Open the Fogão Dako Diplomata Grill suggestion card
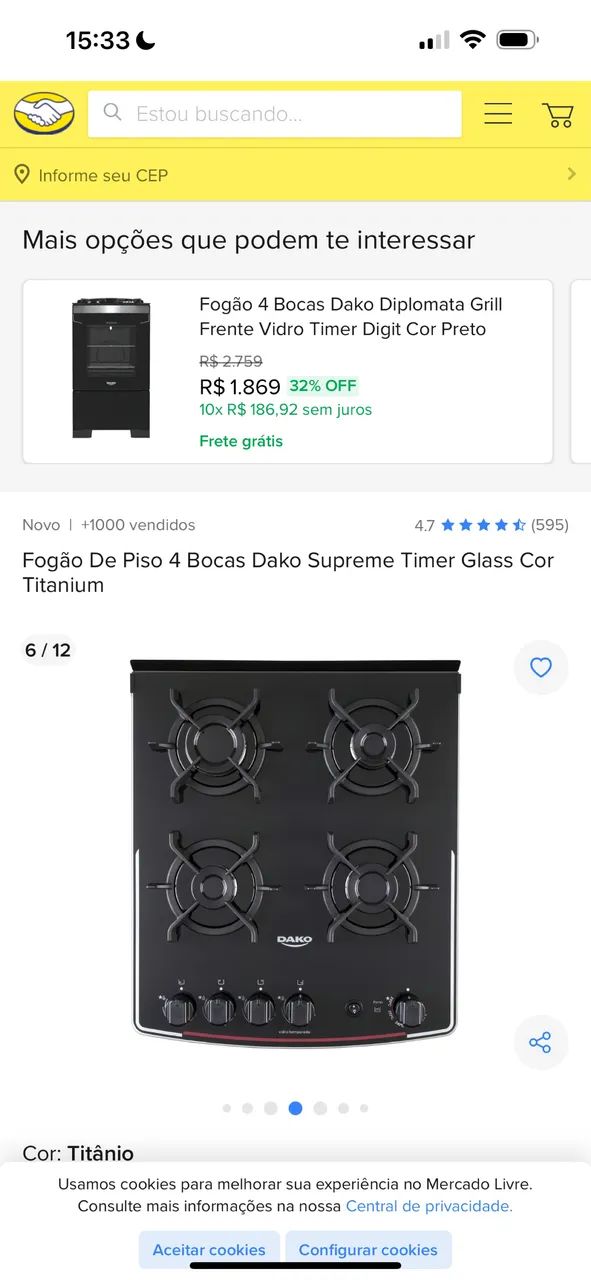Viewport: 591px width, 1280px height. pyautogui.click(x=286, y=370)
